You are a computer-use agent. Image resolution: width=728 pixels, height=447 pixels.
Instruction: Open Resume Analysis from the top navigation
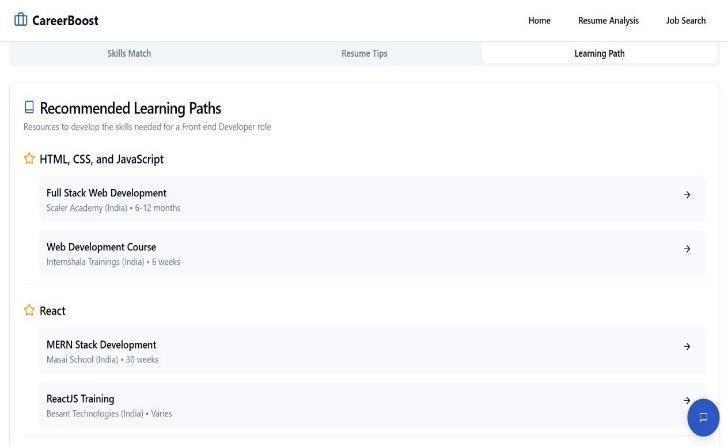pos(608,20)
